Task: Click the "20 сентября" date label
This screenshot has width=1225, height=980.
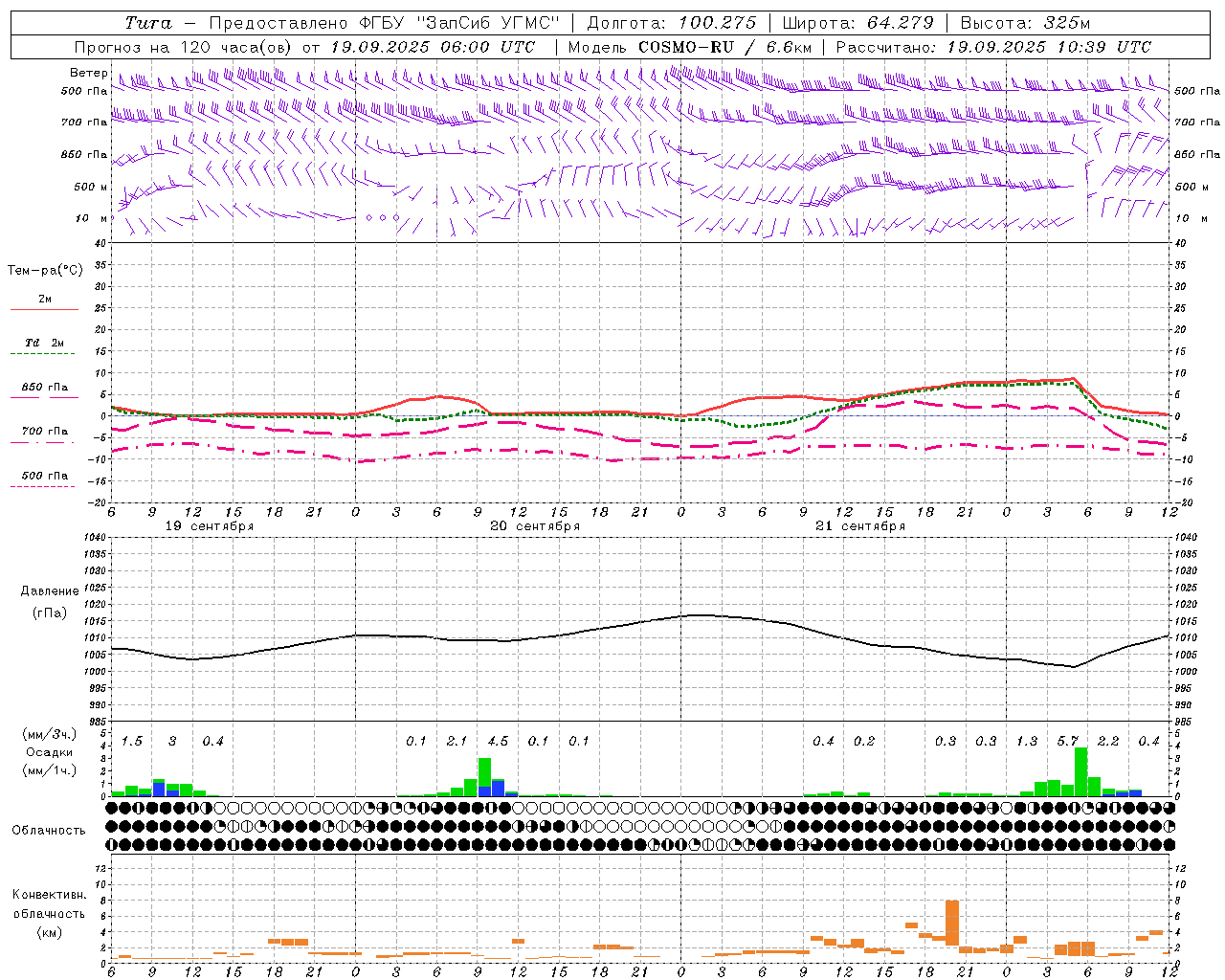Action: tap(535, 526)
